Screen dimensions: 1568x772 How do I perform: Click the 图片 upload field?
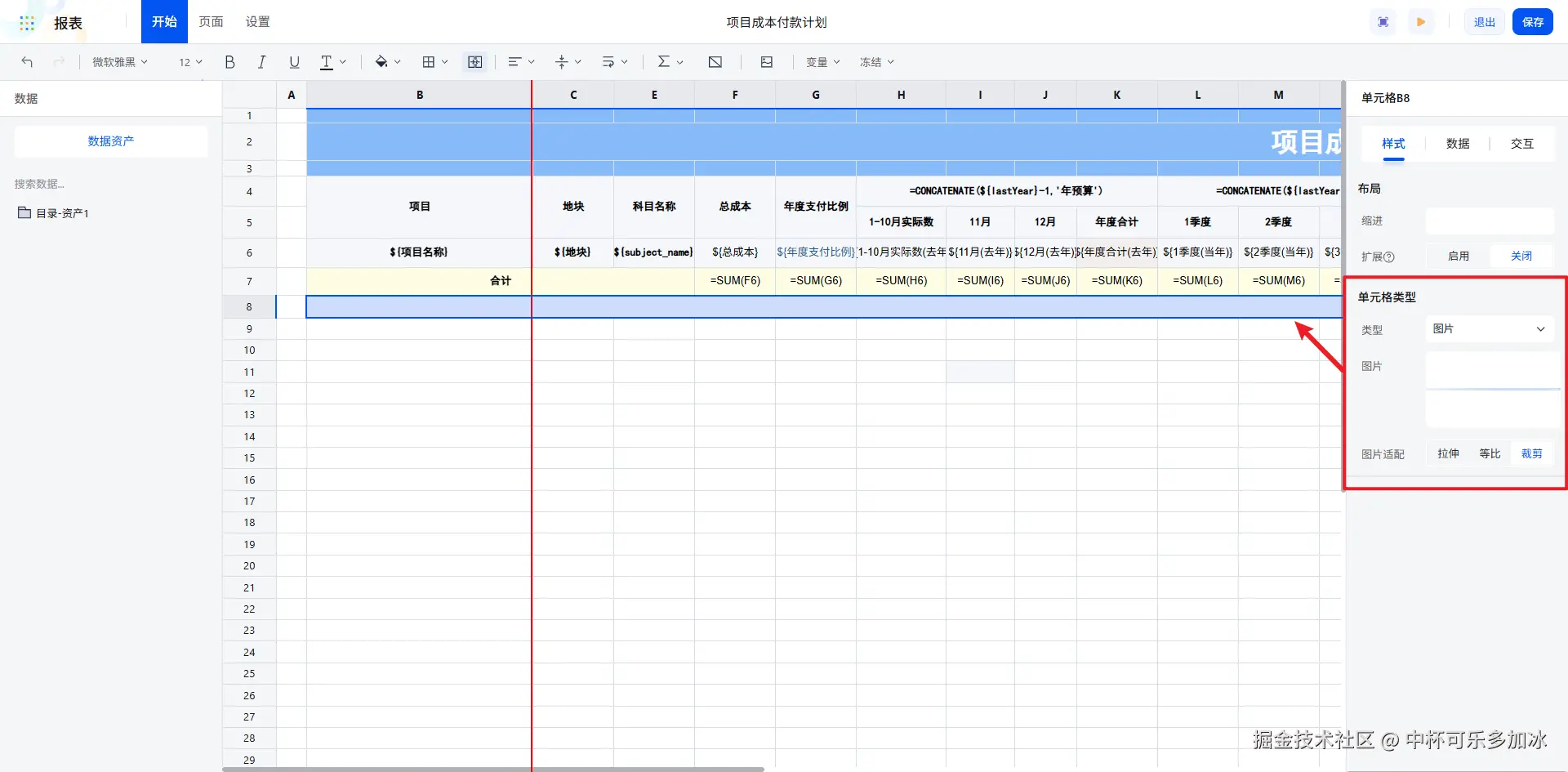[1493, 390]
